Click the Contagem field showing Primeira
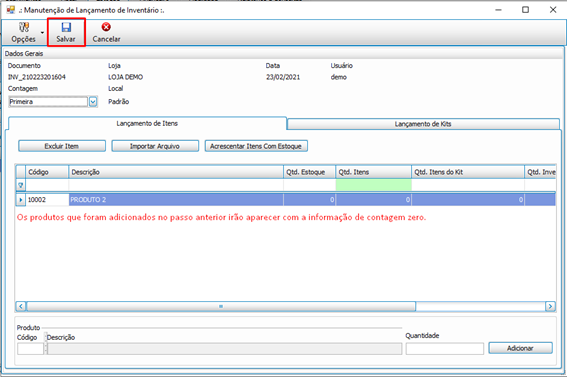 tap(48, 102)
